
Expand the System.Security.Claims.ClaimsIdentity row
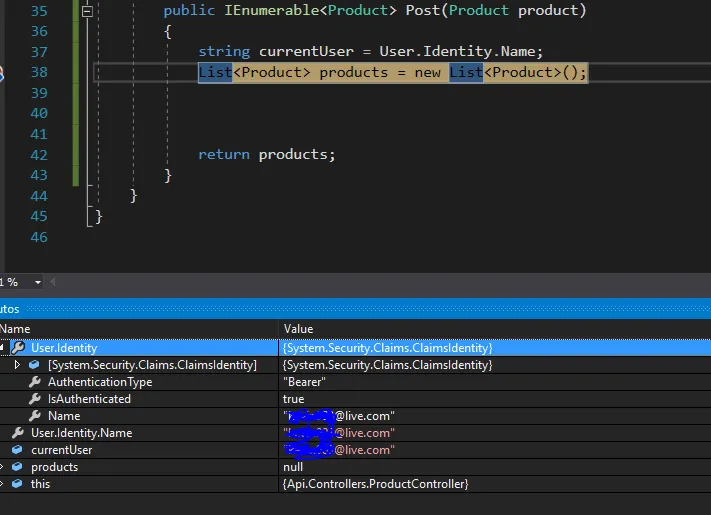point(17,365)
